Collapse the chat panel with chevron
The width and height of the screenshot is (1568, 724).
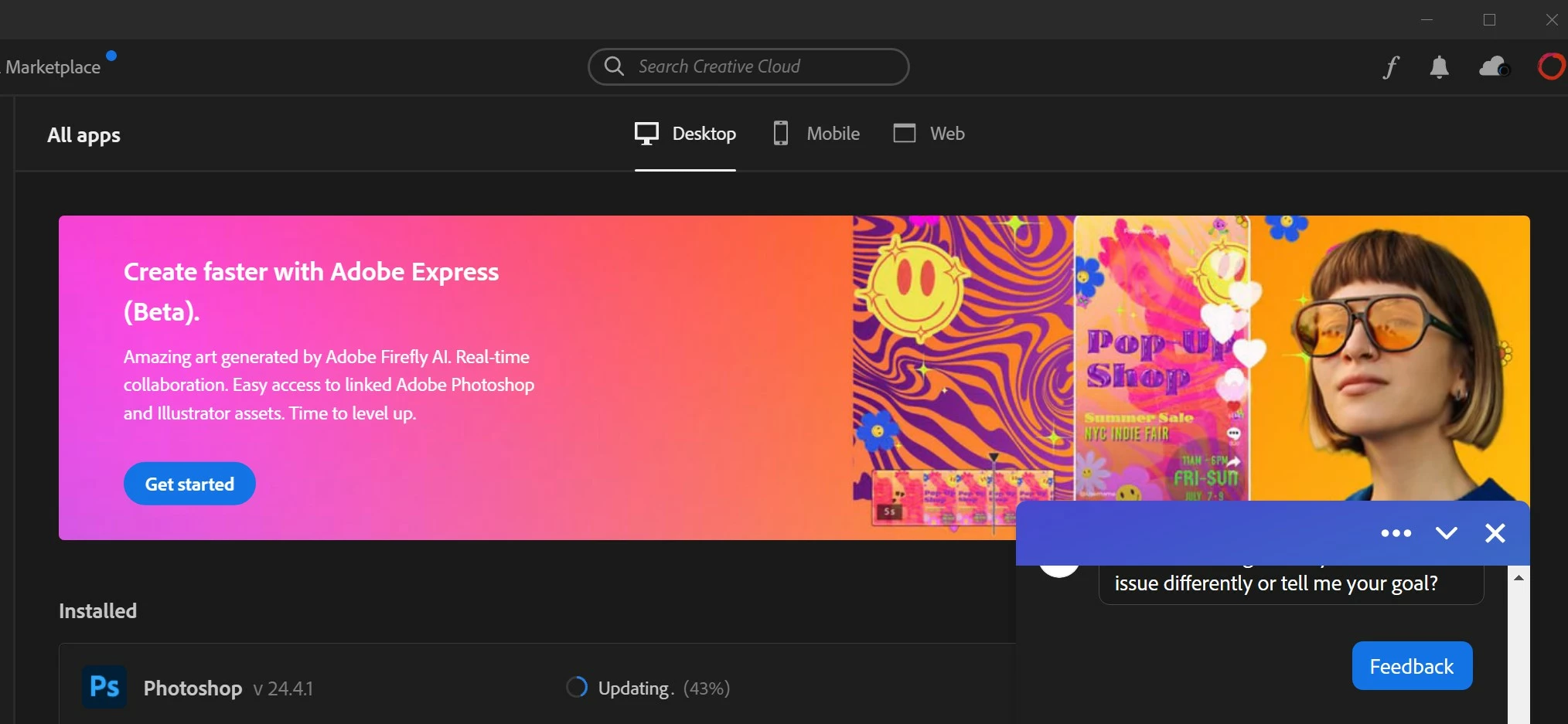pyautogui.click(x=1446, y=533)
